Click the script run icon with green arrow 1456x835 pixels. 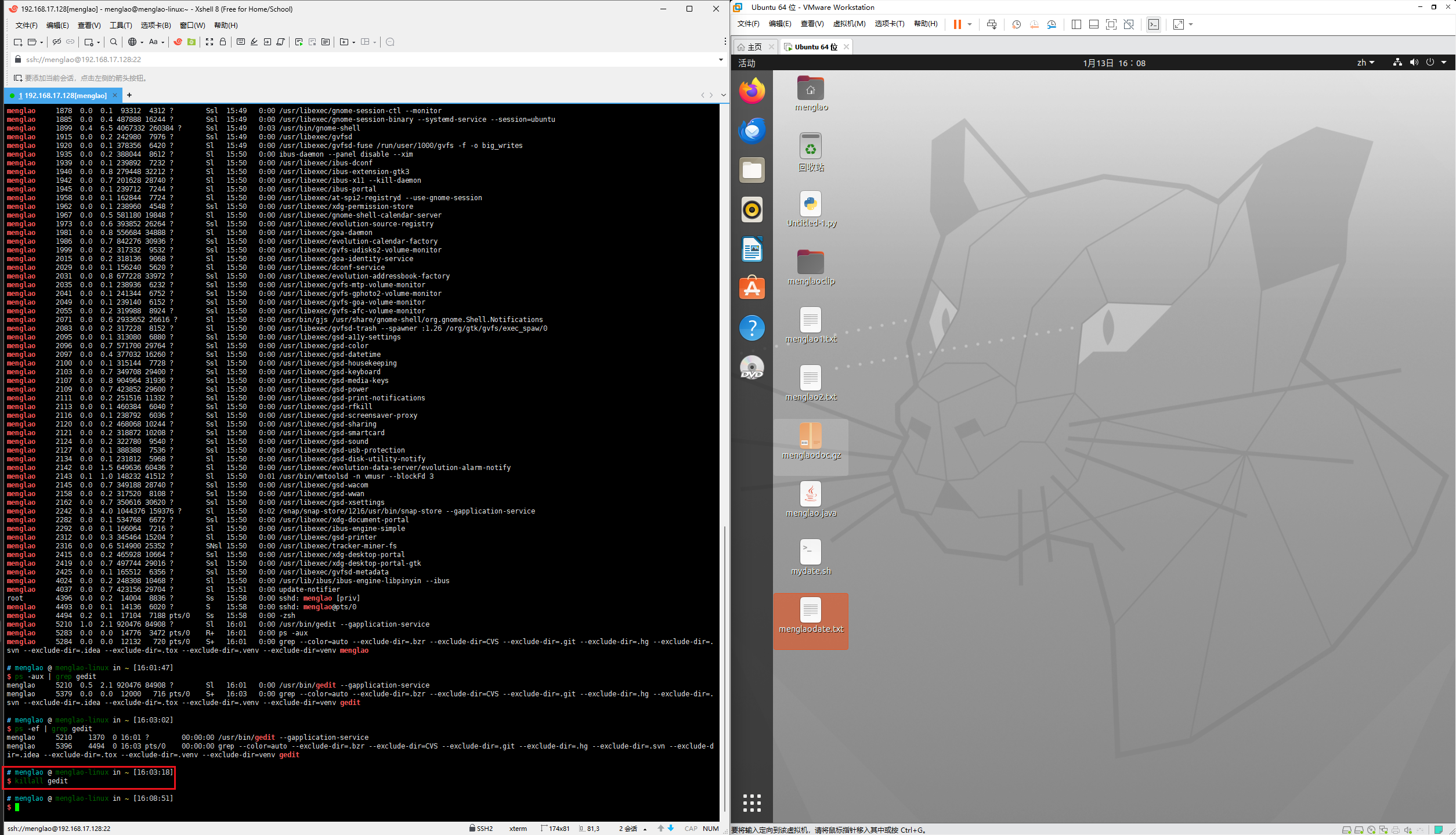[x=299, y=42]
